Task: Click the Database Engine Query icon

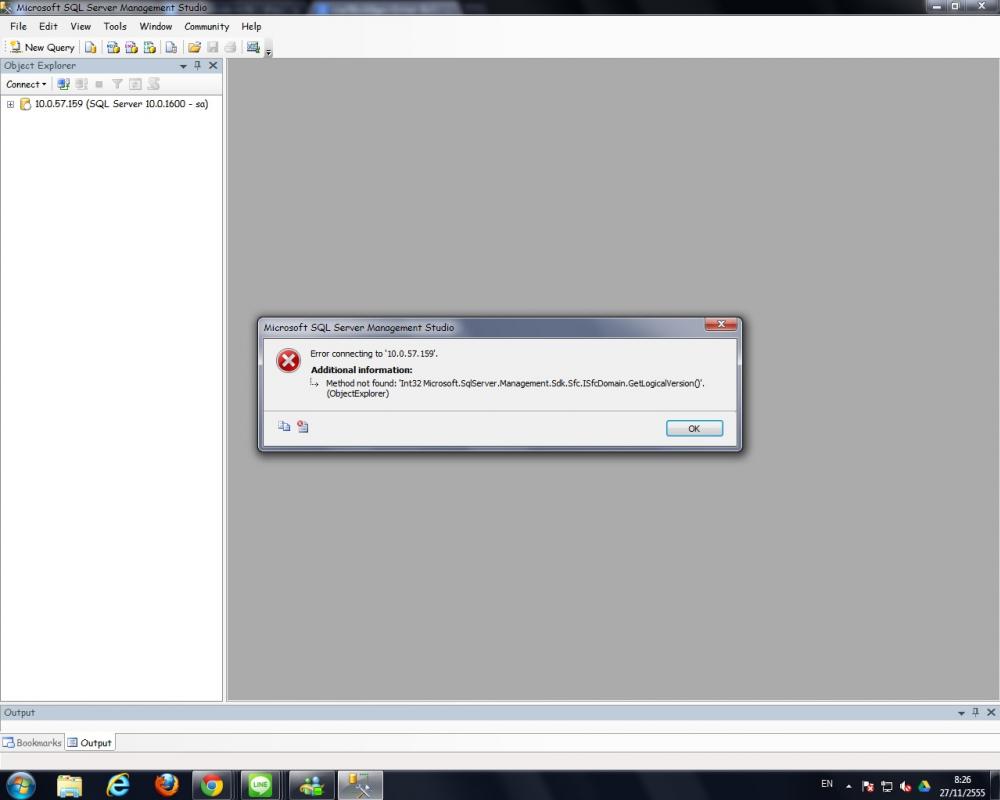Action: 91,47
